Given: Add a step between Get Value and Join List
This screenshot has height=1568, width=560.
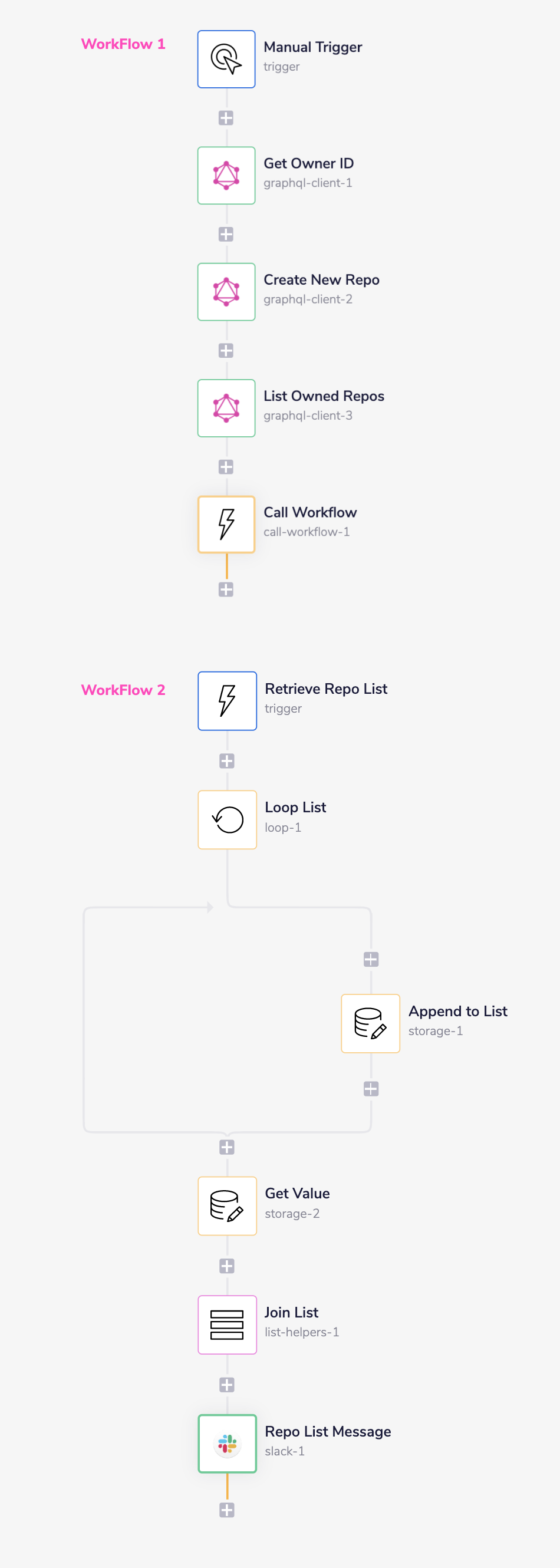Looking at the screenshot, I should pos(227,1267).
